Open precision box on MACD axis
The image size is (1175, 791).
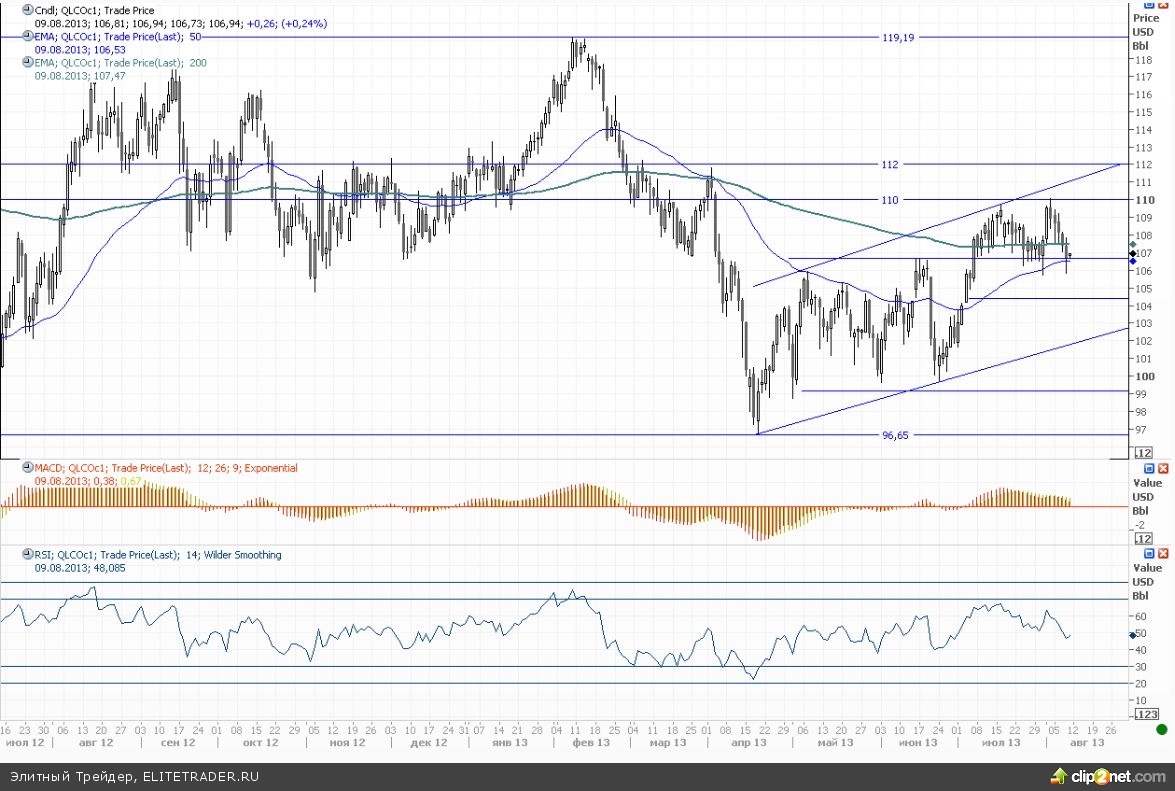tap(1142, 538)
